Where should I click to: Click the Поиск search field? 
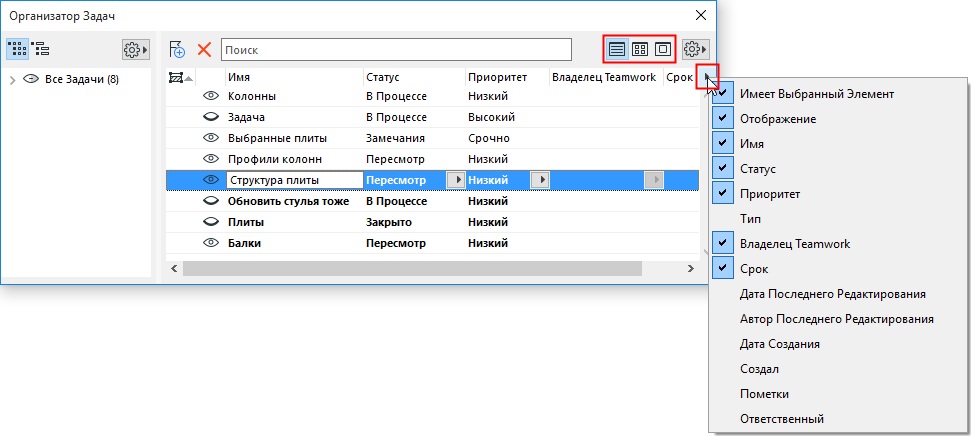396,50
